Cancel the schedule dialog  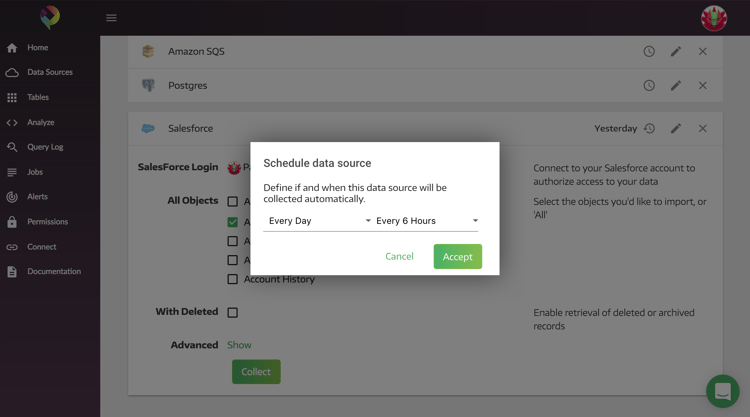click(x=399, y=257)
